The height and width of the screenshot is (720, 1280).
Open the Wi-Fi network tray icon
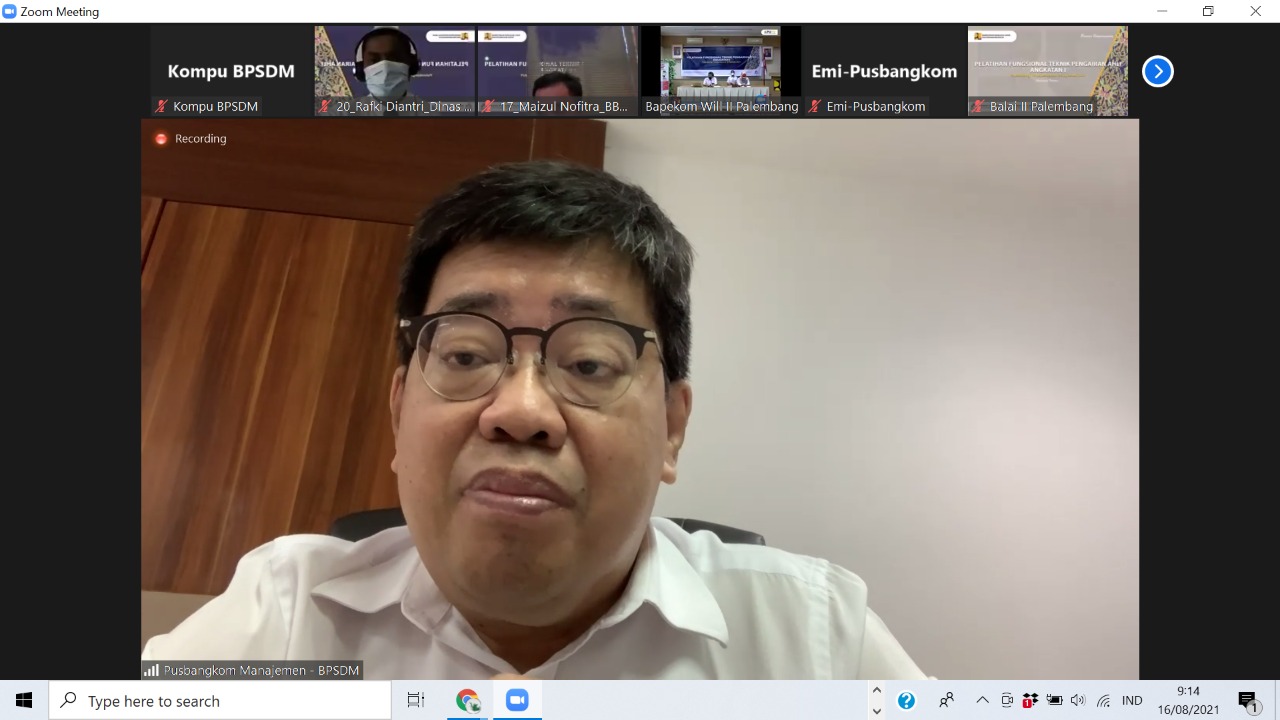(x=1103, y=700)
